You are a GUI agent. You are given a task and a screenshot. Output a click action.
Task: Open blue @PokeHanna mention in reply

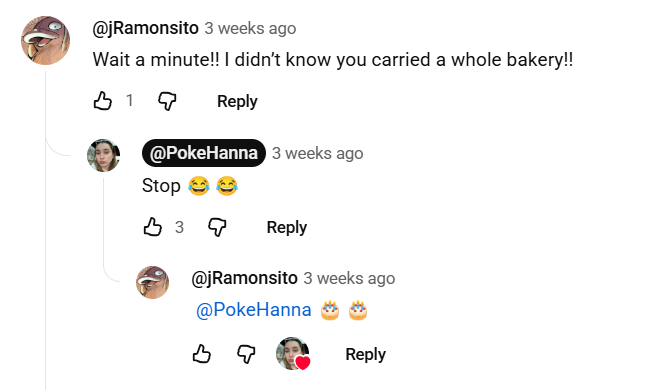(253, 310)
